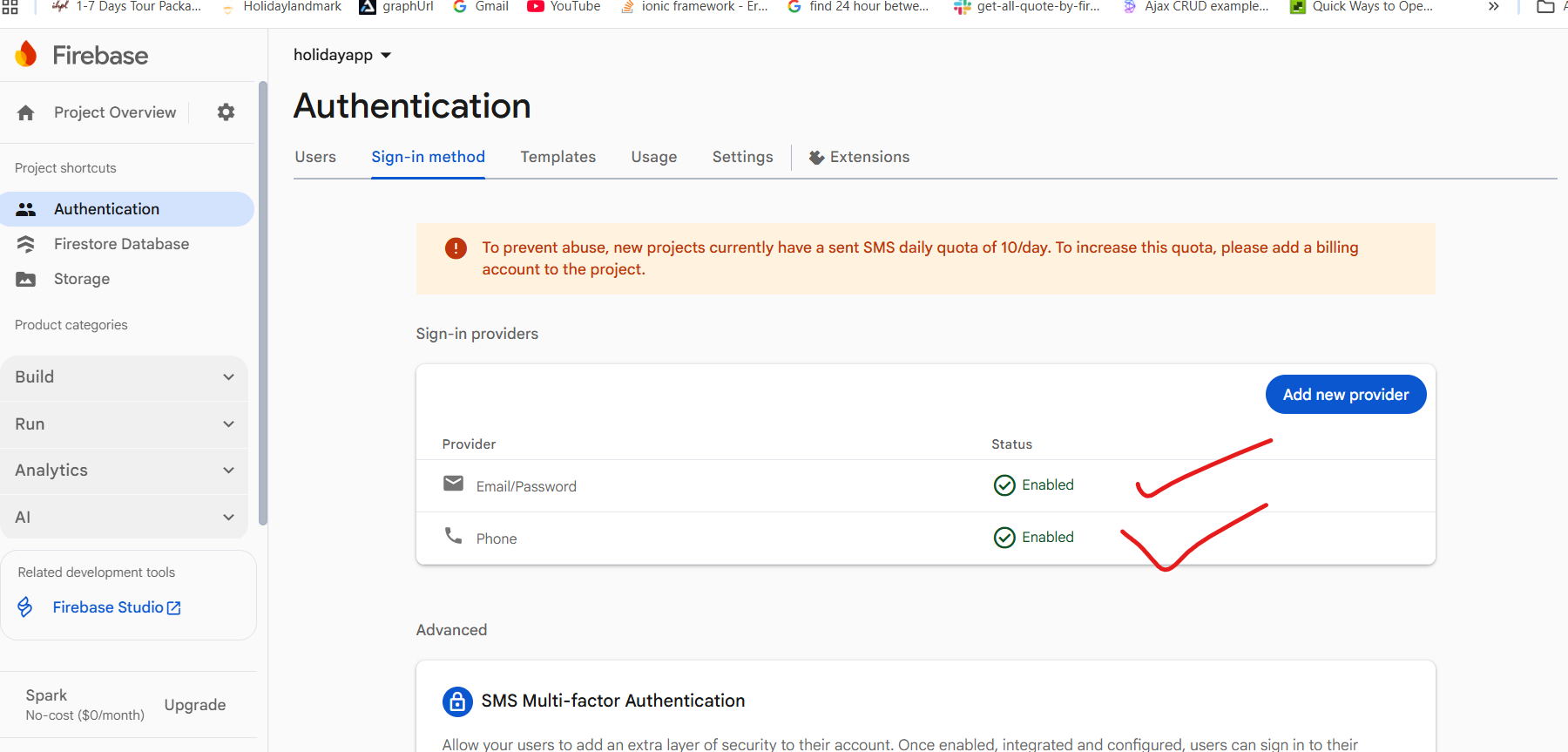Click the Enabled status text for Email/Password

(1048, 485)
